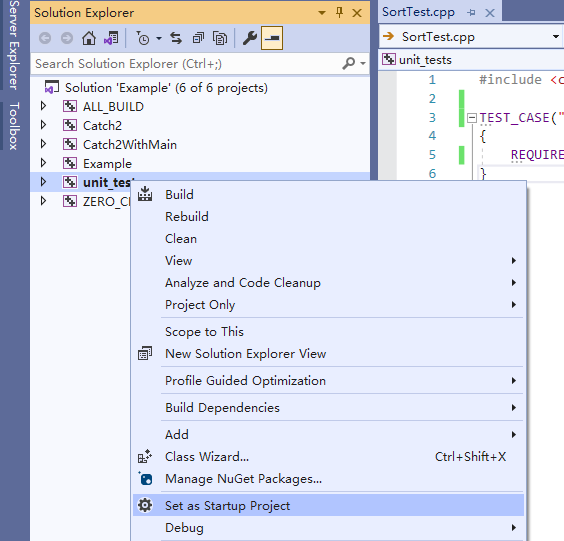Click the Forward navigation arrow in Solution Explorer
Screen dimensions: 564x541
click(67, 38)
